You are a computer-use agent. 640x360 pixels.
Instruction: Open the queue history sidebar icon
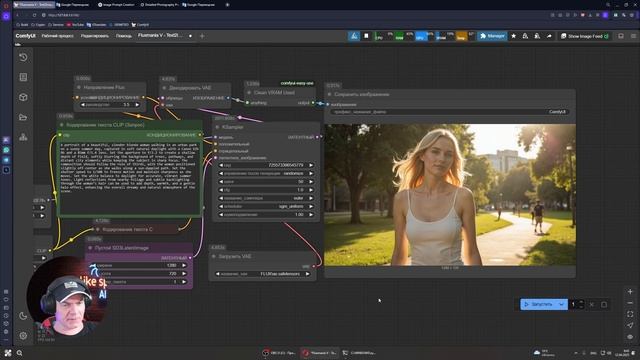(x=23, y=57)
